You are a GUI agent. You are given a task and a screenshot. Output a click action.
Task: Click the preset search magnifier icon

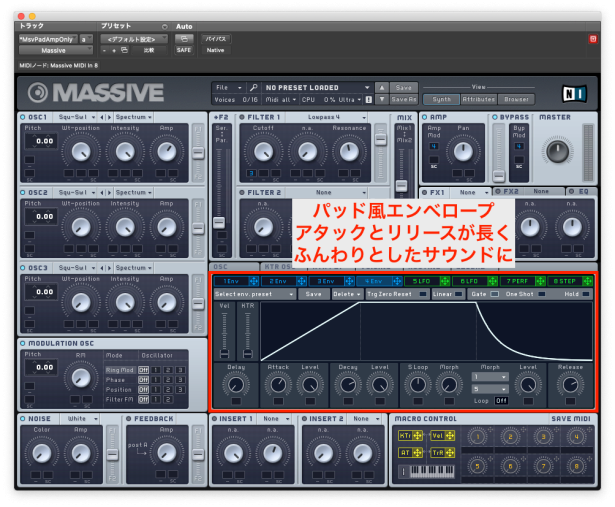[x=255, y=88]
